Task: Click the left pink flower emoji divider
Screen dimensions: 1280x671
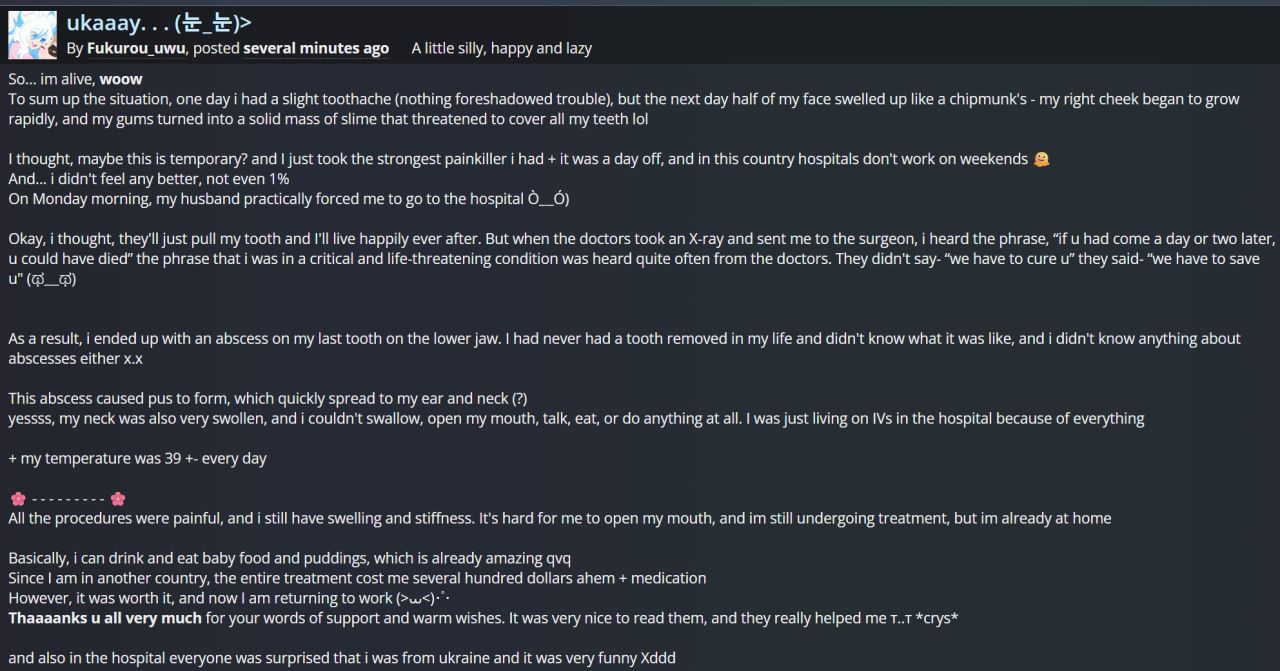Action: coord(18,499)
